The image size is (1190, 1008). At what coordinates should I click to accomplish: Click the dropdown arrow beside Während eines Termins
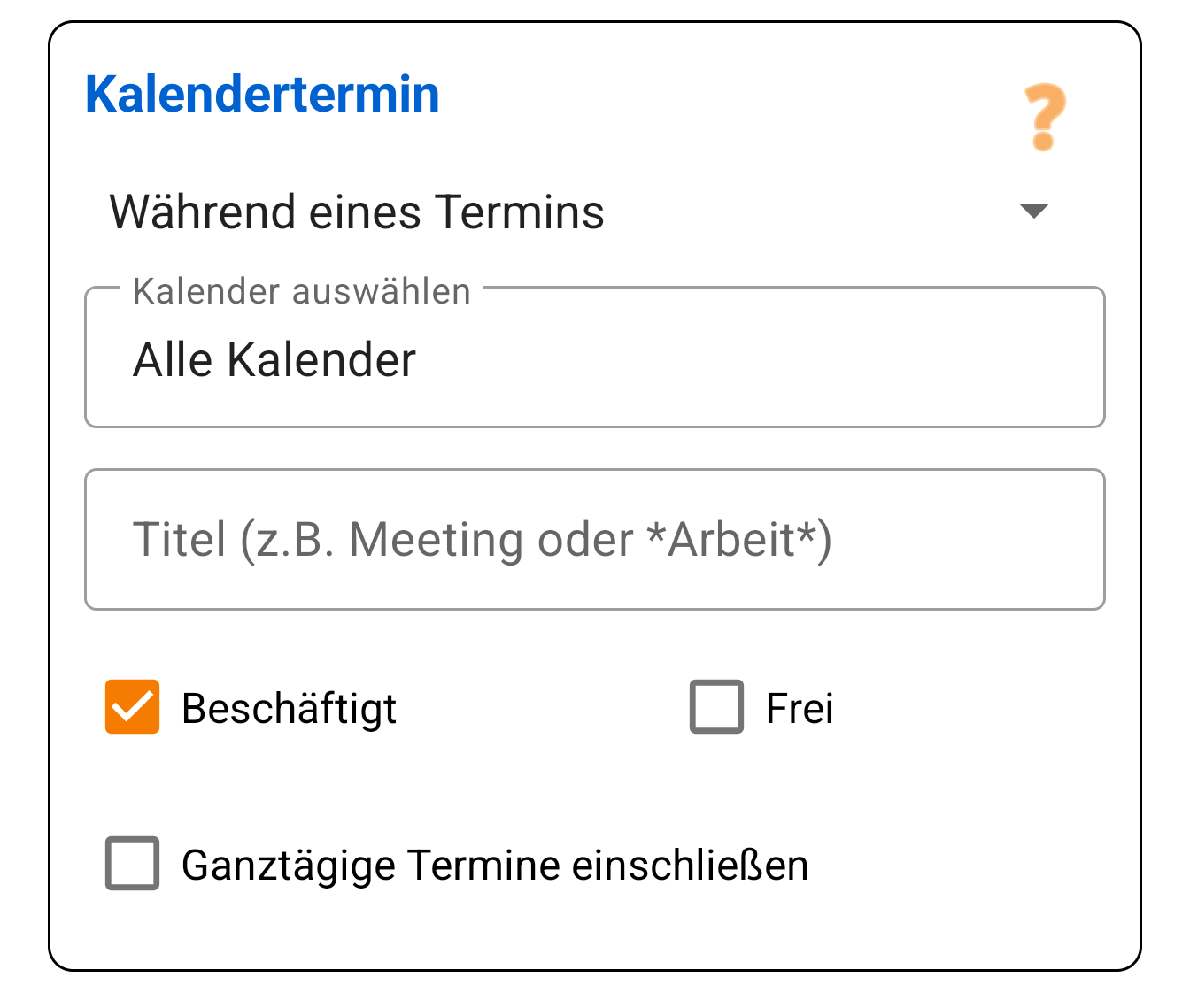coord(1036,212)
